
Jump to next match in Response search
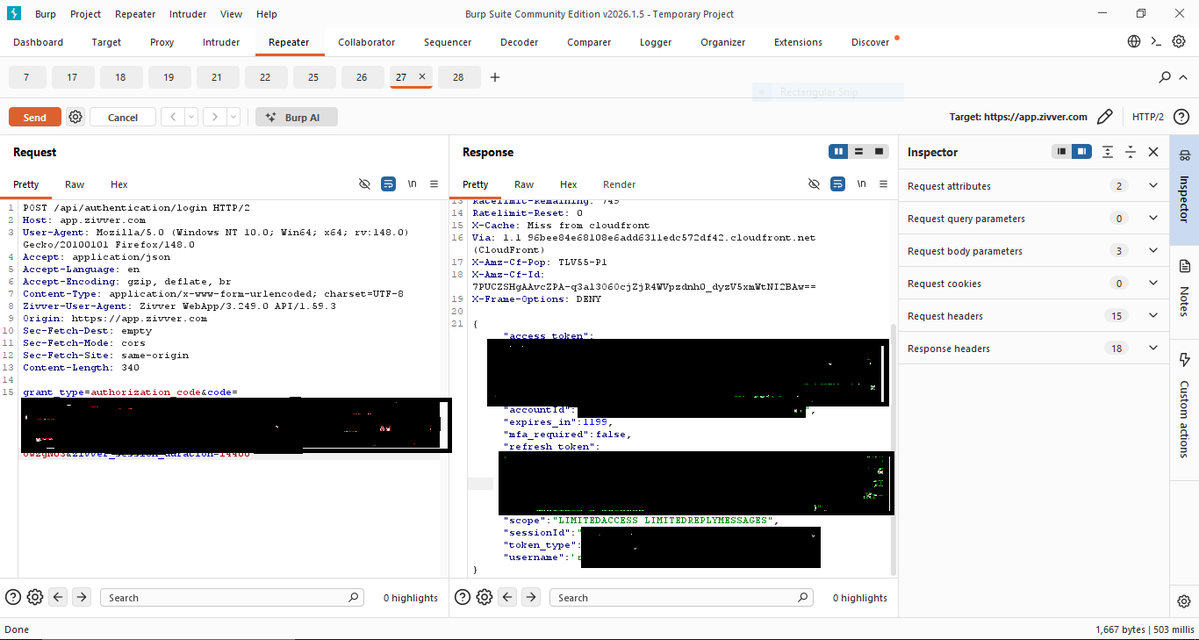[x=531, y=597]
